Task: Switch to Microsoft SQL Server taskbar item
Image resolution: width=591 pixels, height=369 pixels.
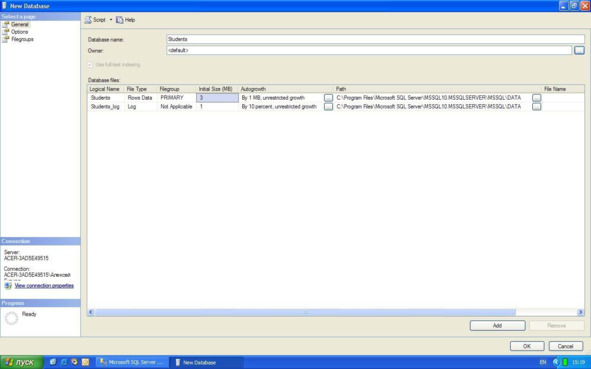Action: [132, 362]
